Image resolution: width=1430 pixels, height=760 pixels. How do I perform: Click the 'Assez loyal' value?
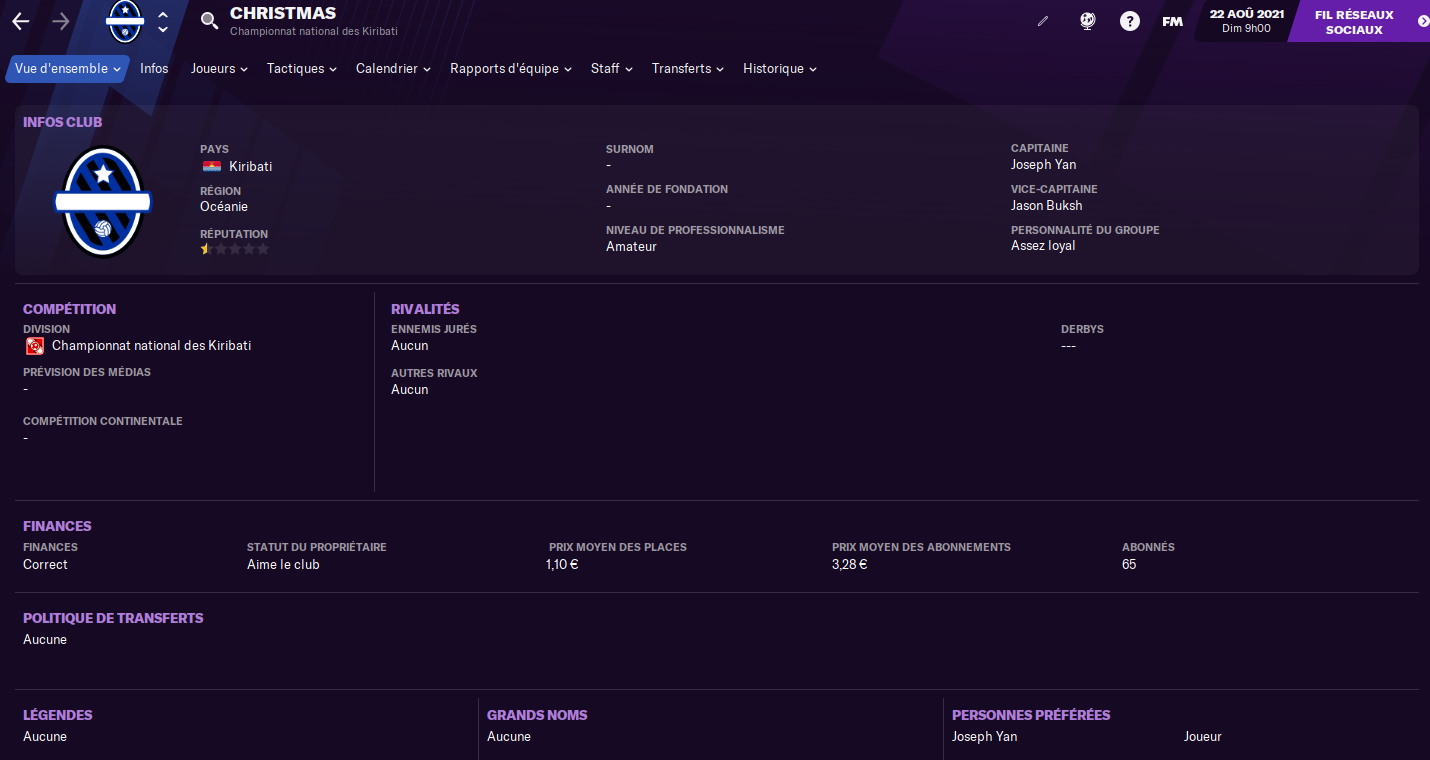coord(1043,246)
